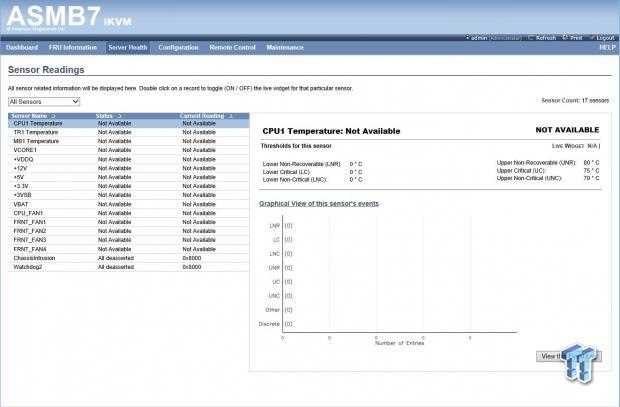The image size is (620, 407).
Task: Click the Logout icon
Action: point(592,38)
